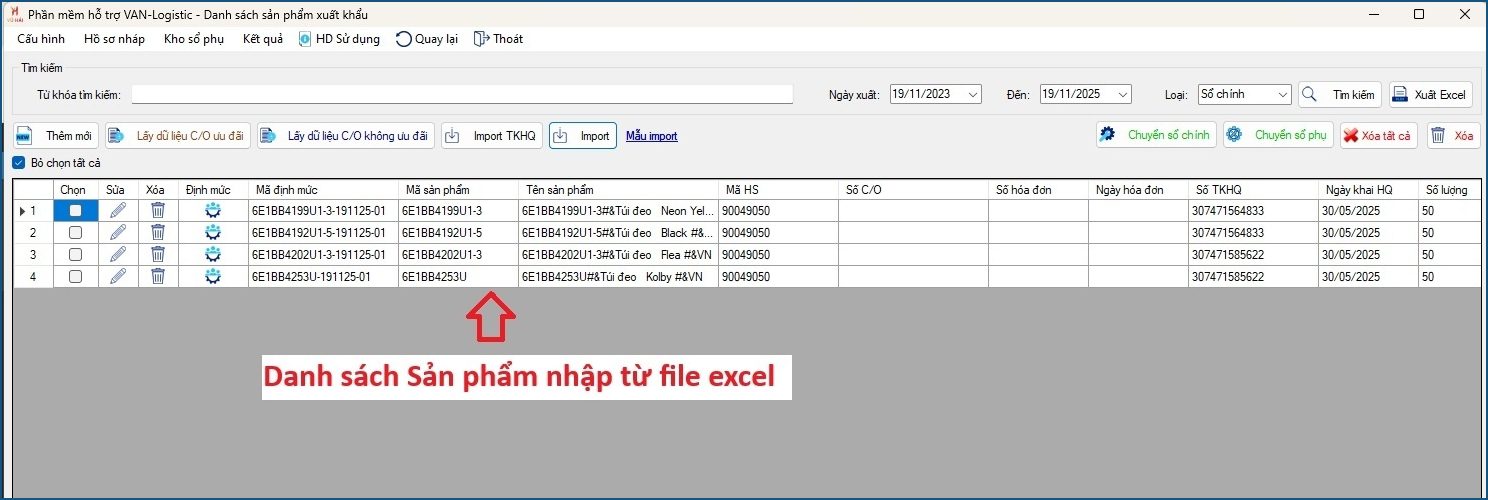Uncheck the Bỏ chọn tất cả checkbox
This screenshot has width=1488, height=500.
[18, 163]
